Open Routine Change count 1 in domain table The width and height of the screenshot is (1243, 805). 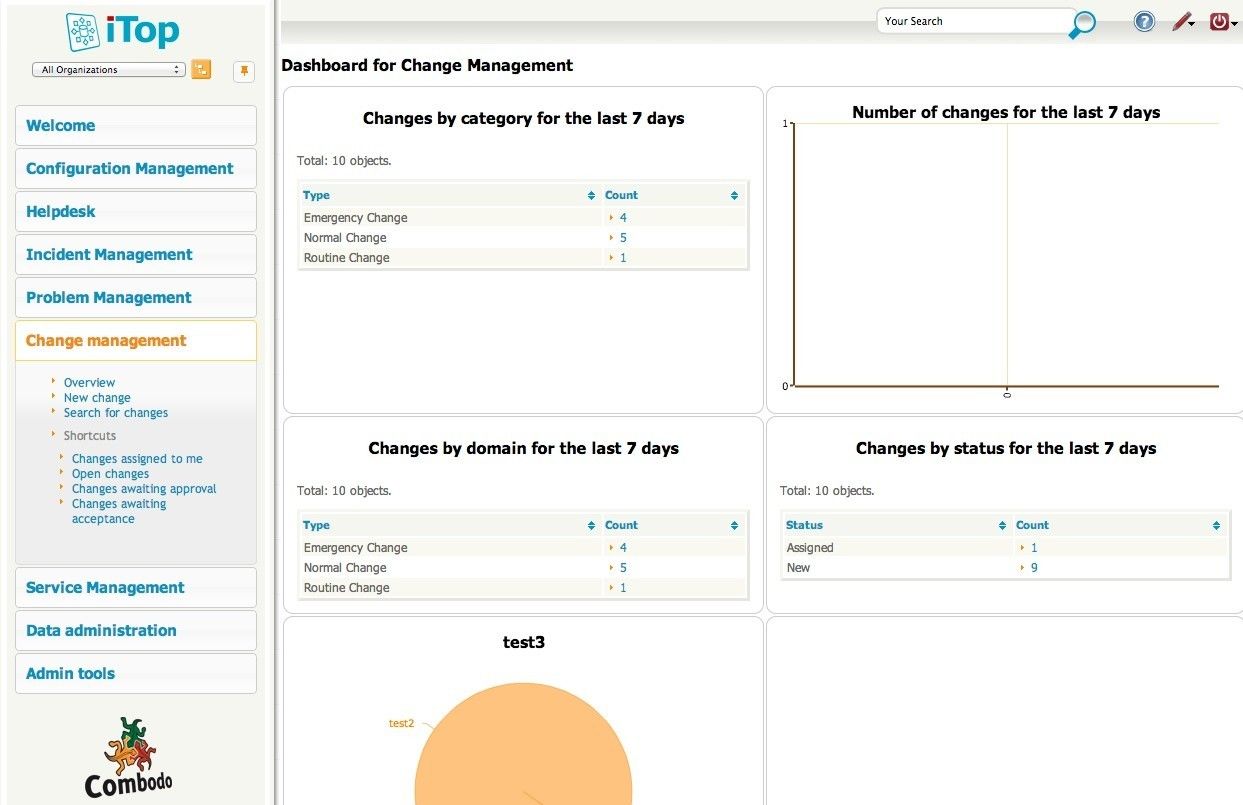[x=623, y=588]
